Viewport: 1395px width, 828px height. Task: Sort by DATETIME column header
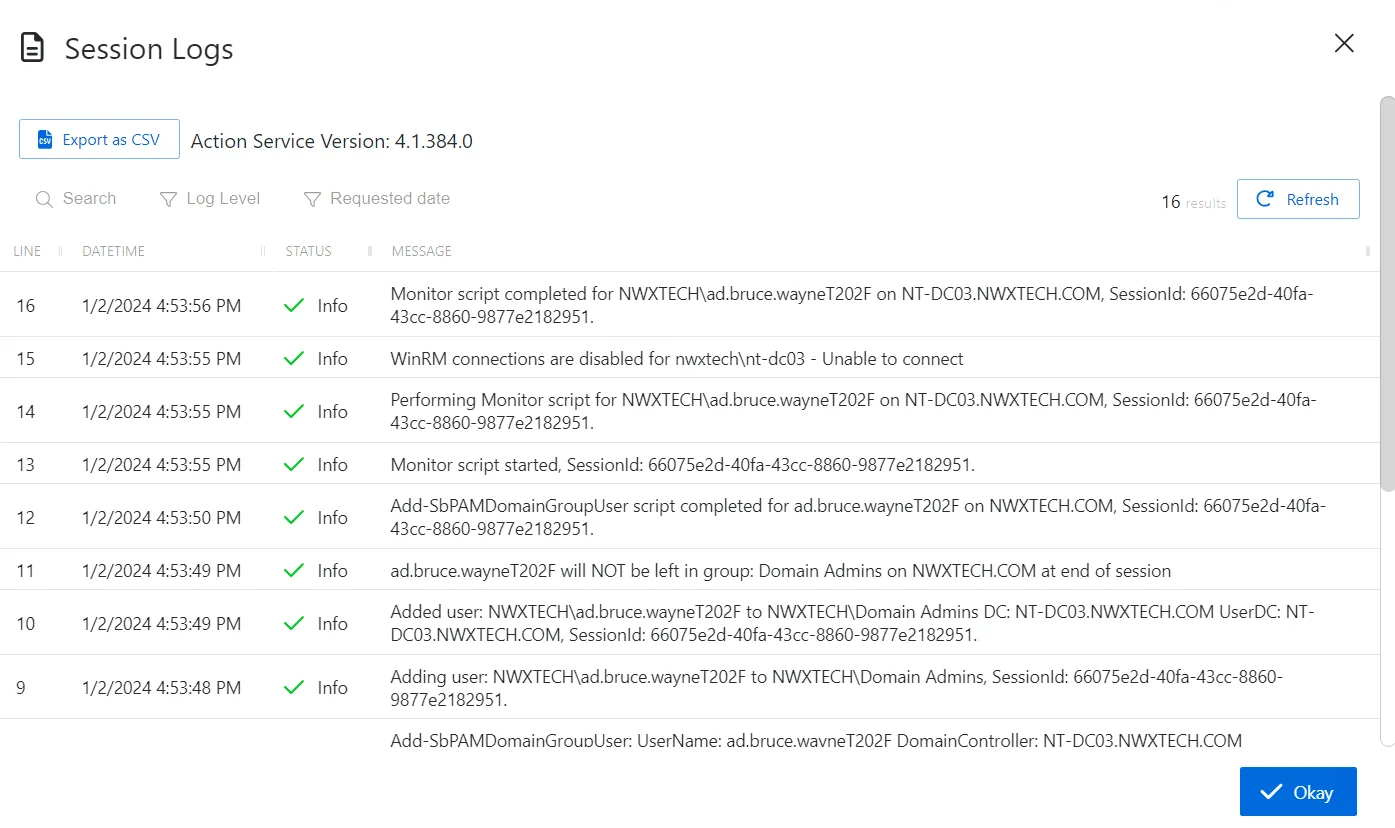pos(113,251)
